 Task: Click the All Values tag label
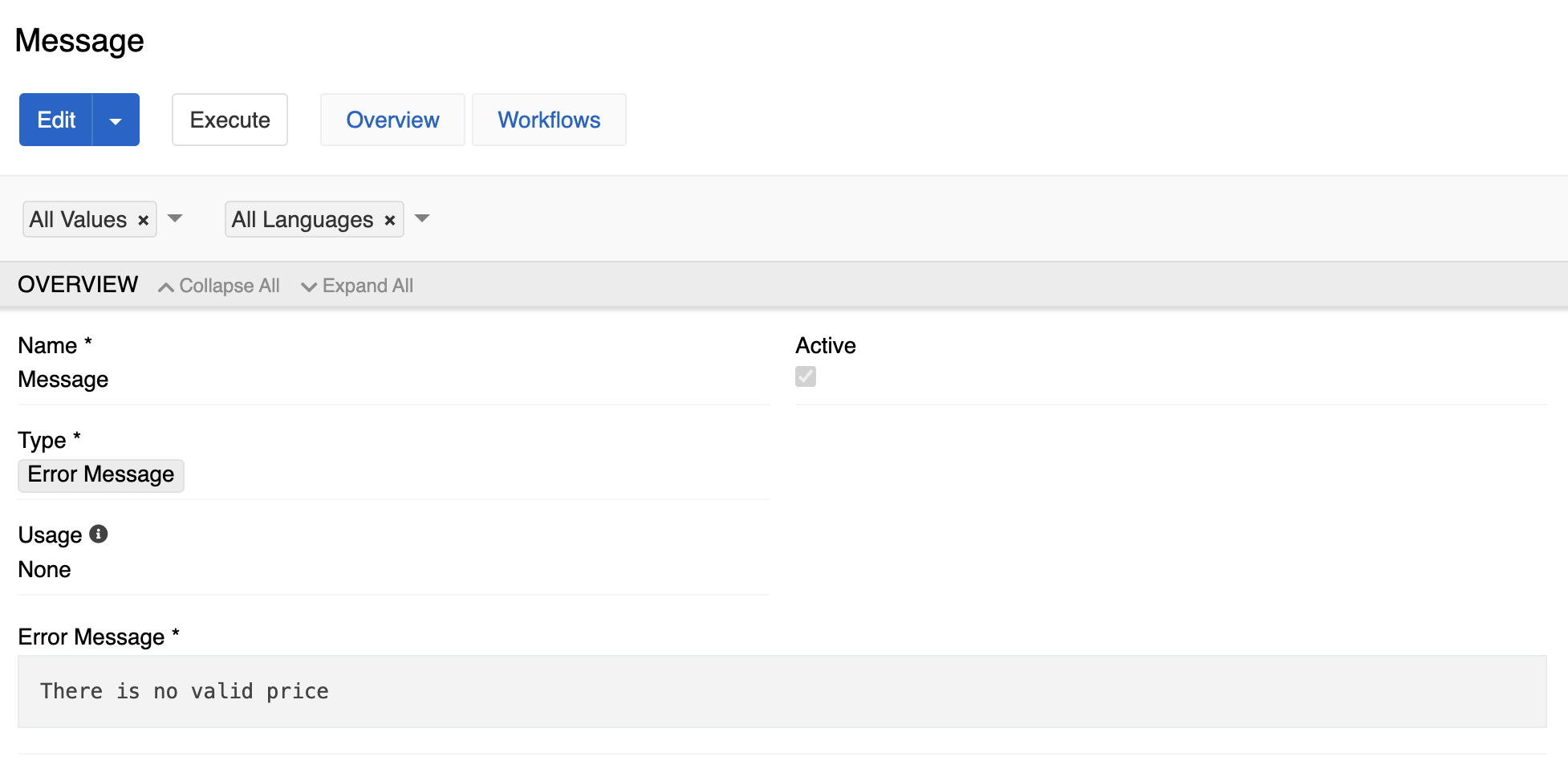[x=78, y=219]
